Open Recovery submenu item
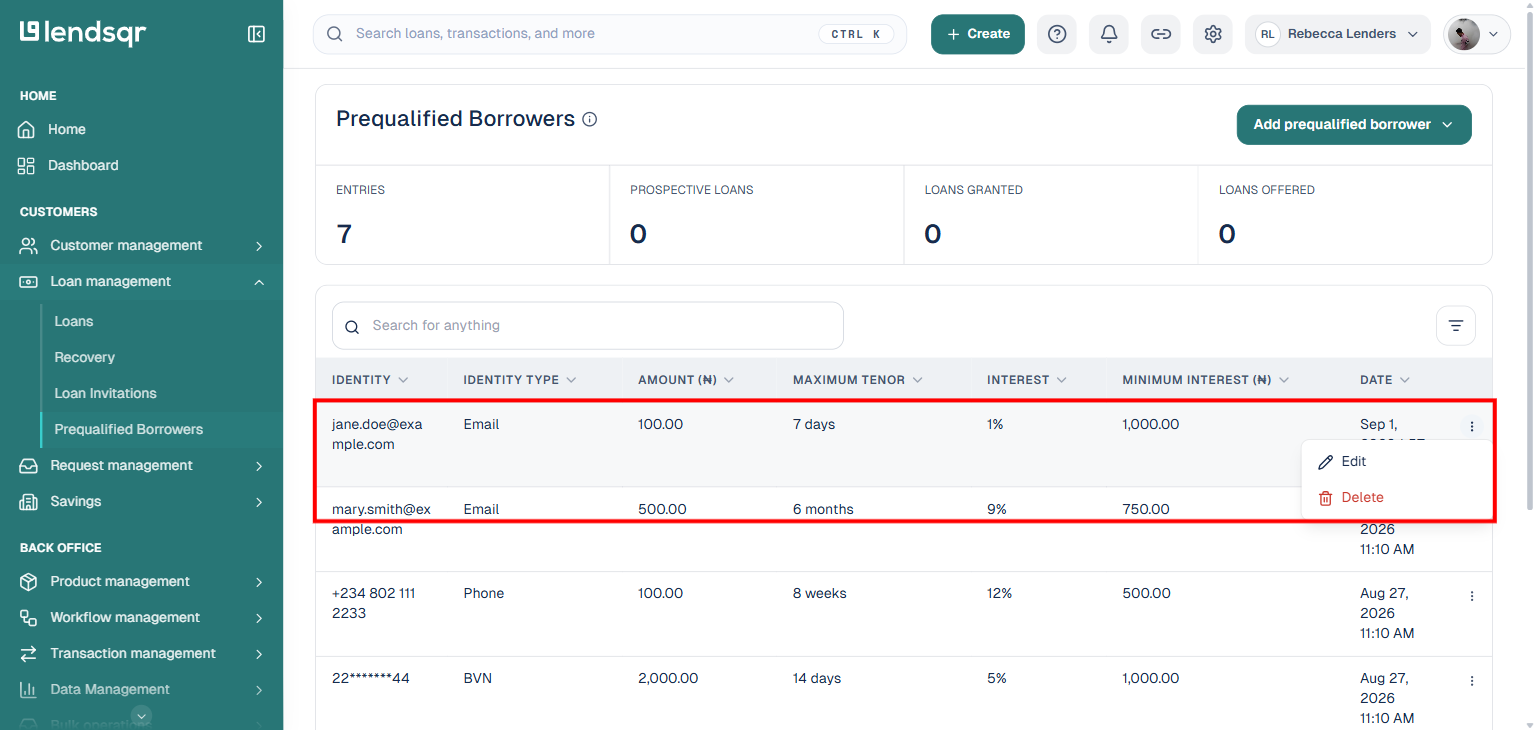Image resolution: width=1535 pixels, height=730 pixels. pyautogui.click(x=85, y=358)
